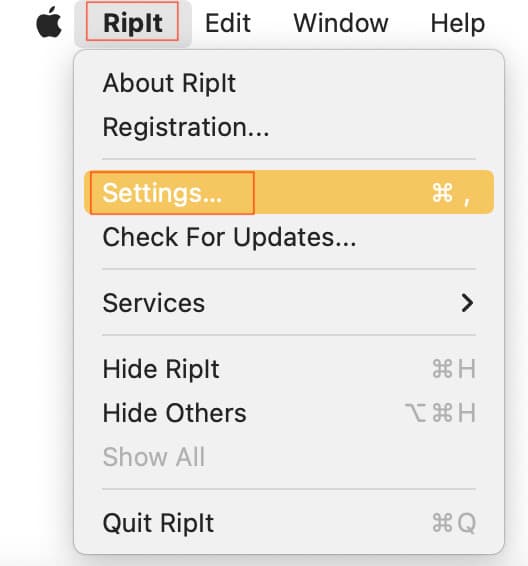Viewport: 528px width, 566px height.
Task: Click the Command-Q shortcut hint
Action: 454,523
